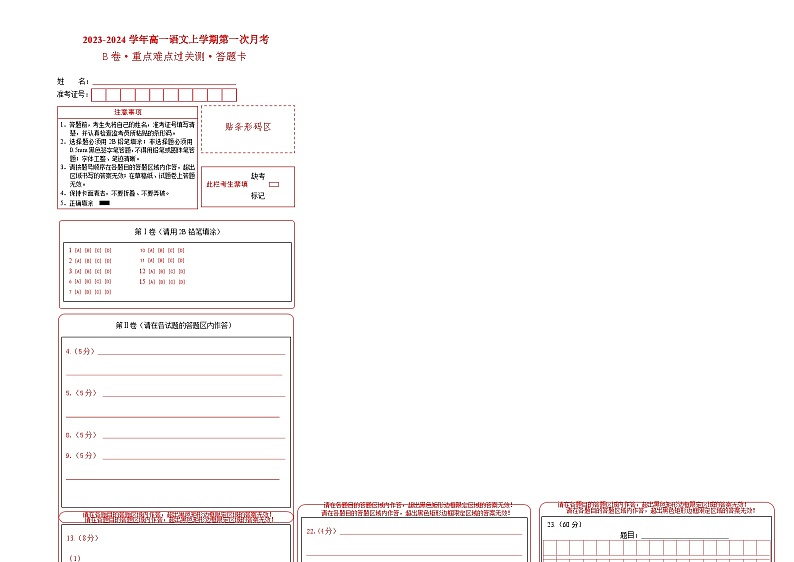This screenshot has width=794, height=562.
Task: Click the 第II卷 section heading
Action: pyautogui.click(x=174, y=326)
